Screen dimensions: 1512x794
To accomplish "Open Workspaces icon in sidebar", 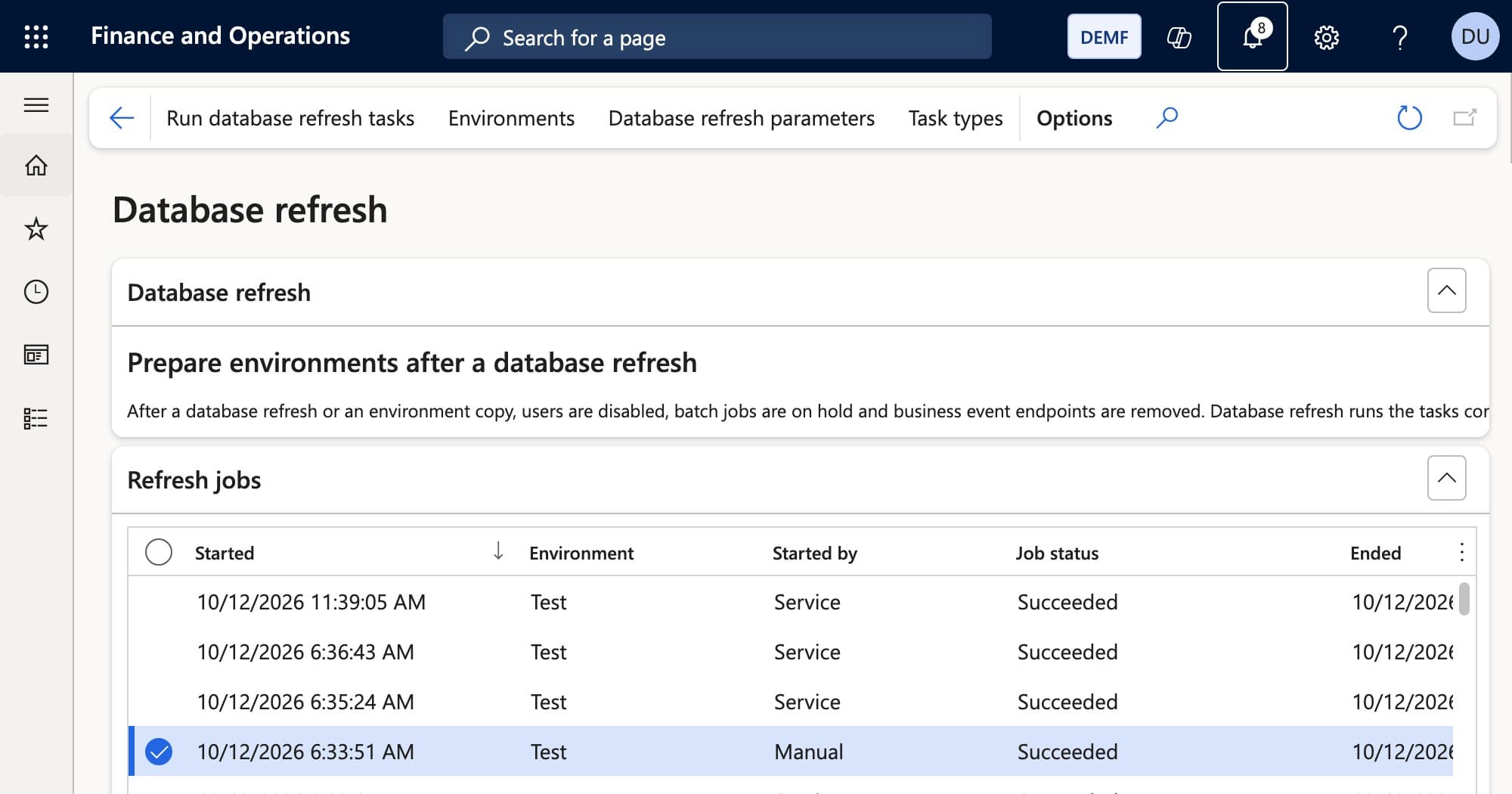I will [36, 355].
